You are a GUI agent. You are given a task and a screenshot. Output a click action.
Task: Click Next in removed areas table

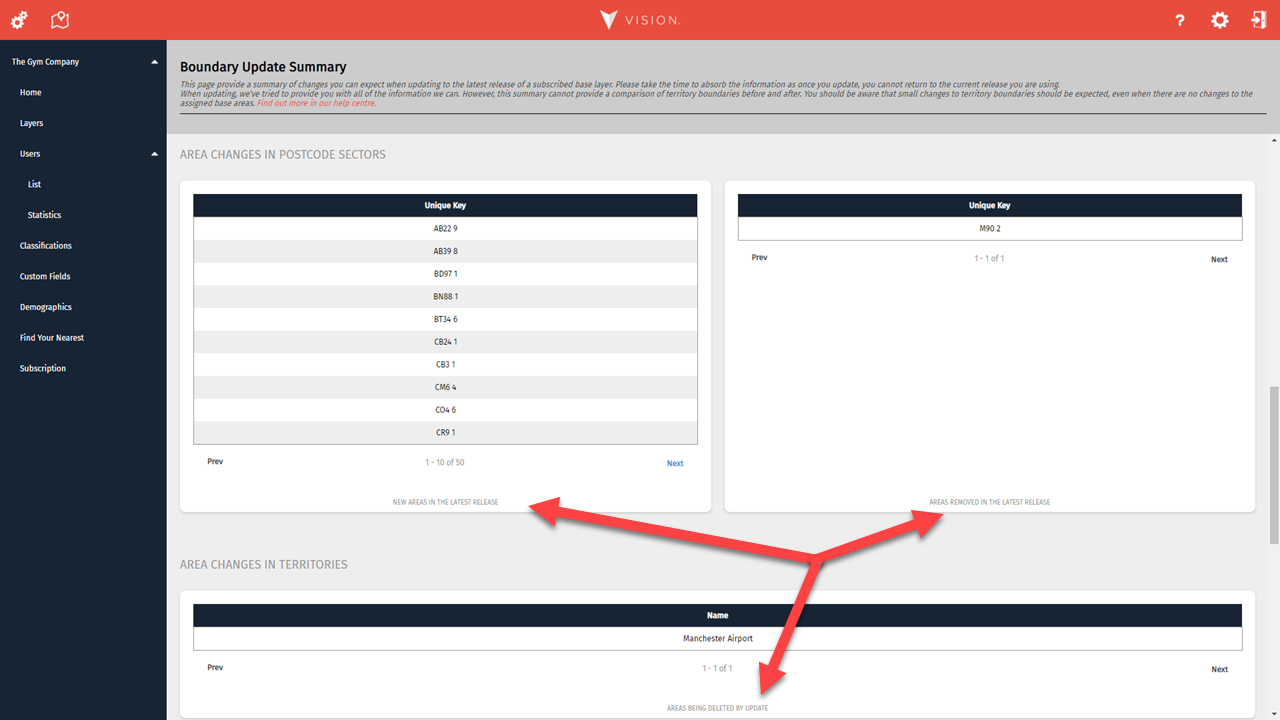click(x=1219, y=259)
